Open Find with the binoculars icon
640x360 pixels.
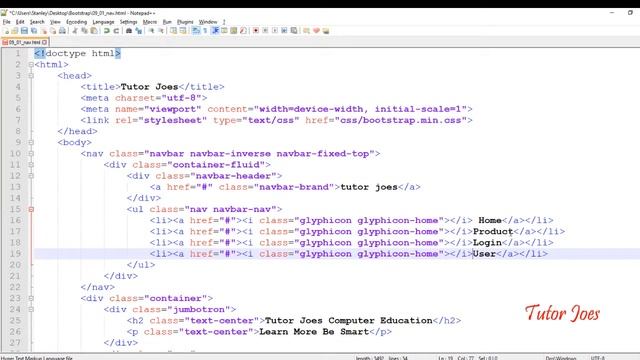(129, 31)
